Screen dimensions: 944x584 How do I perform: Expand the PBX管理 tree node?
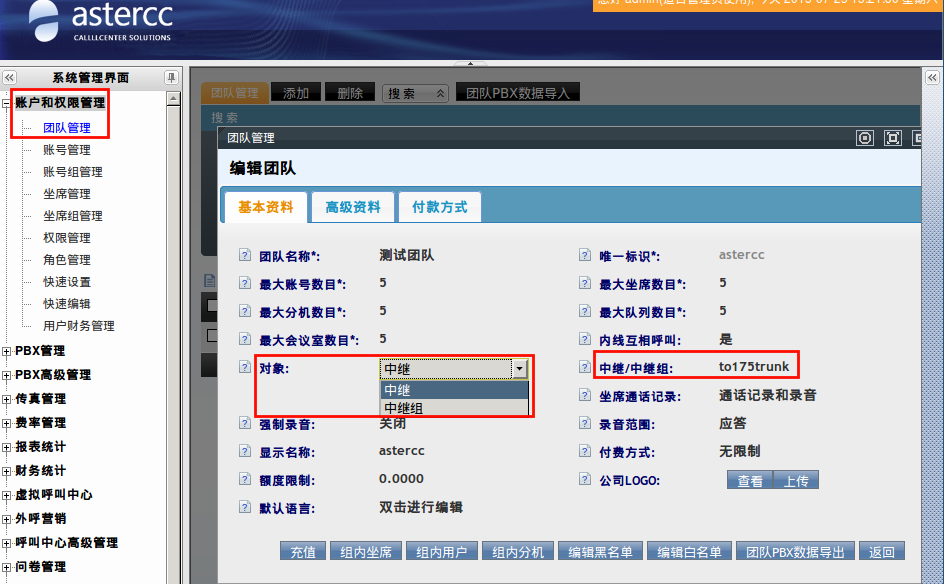click(x=8, y=351)
